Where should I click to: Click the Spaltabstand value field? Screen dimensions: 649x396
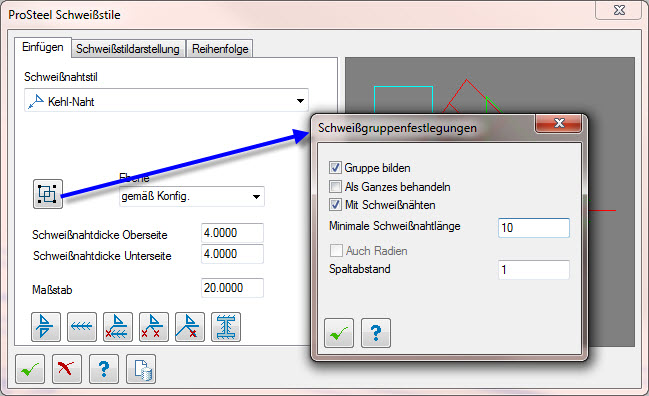coord(534,270)
